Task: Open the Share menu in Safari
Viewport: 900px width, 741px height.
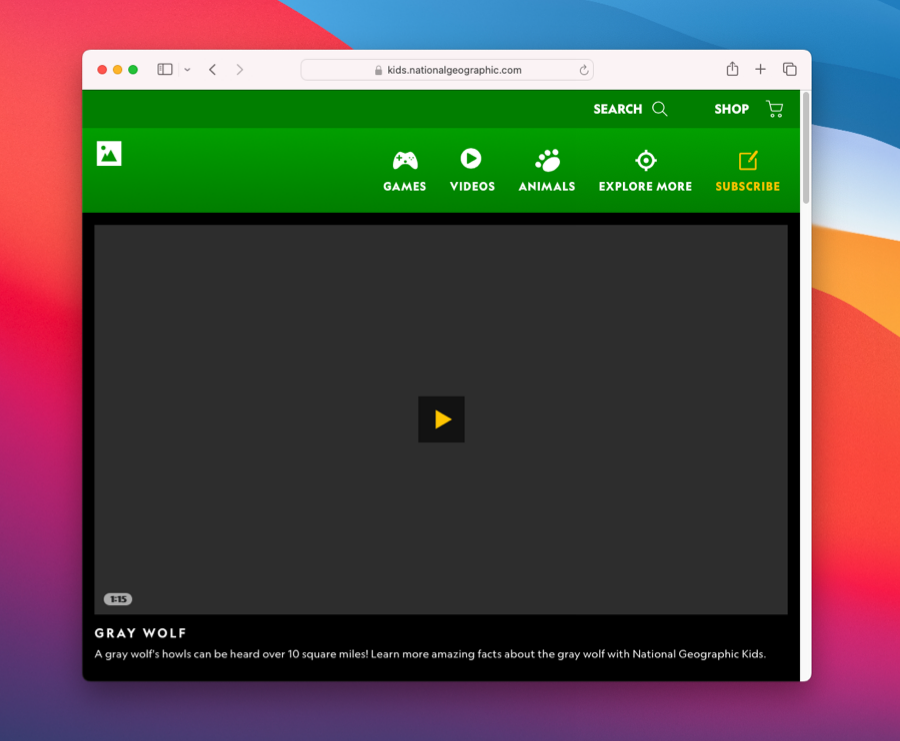Action: (732, 69)
